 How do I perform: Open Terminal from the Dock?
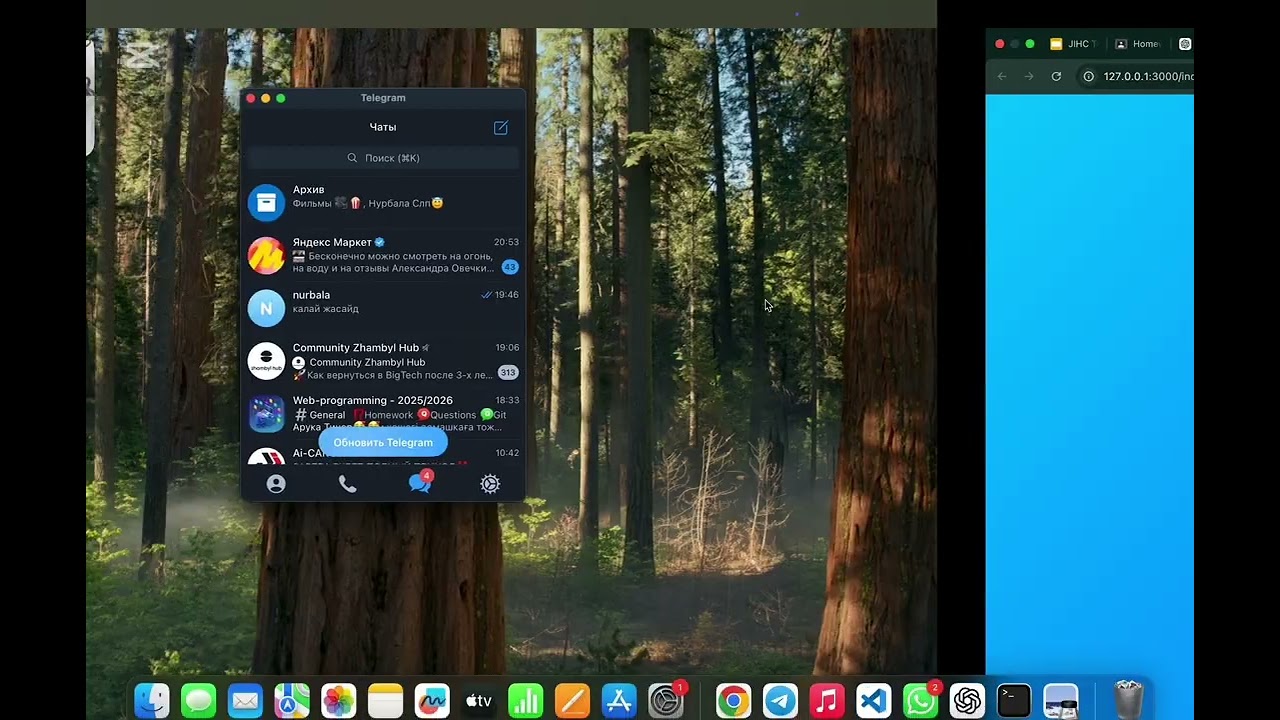pos(1013,701)
